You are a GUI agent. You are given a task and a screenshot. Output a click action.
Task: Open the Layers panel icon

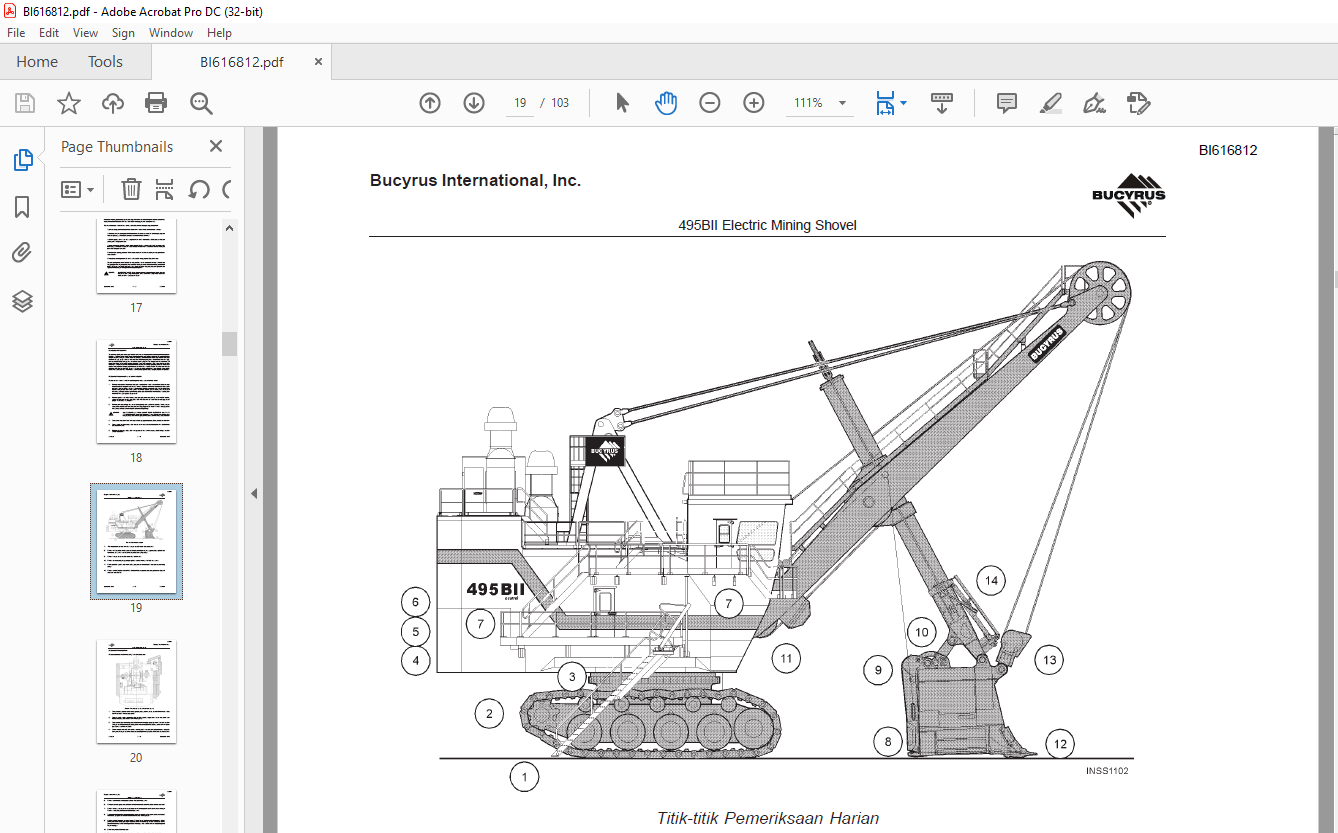(x=22, y=301)
